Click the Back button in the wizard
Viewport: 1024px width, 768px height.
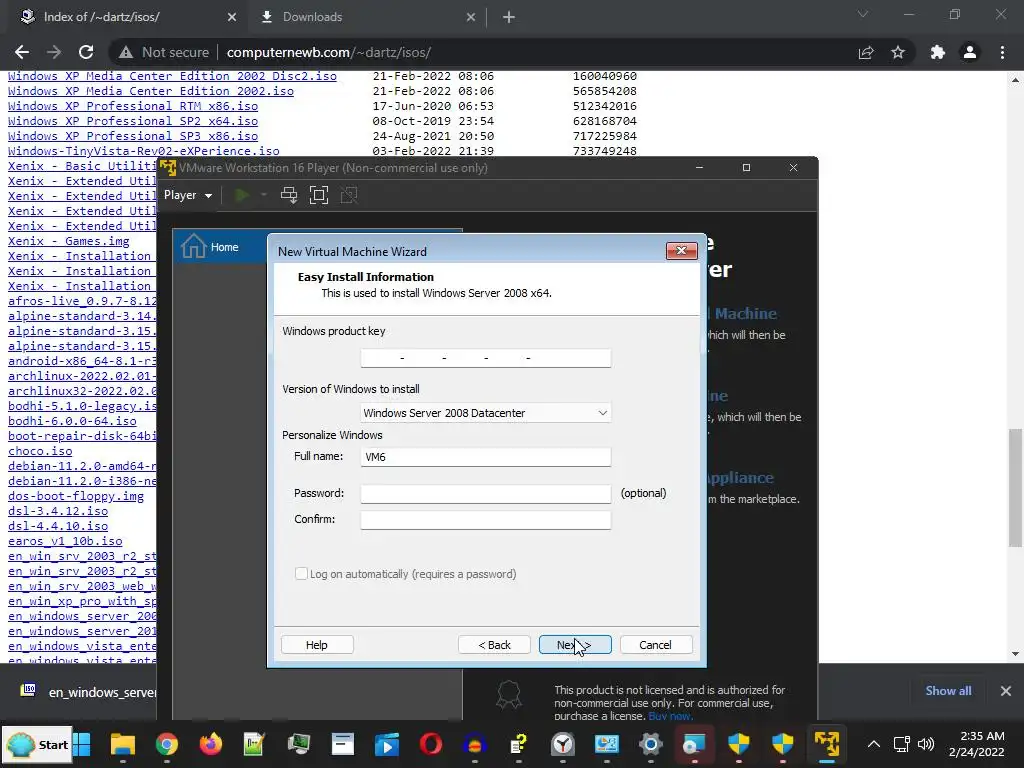494,645
